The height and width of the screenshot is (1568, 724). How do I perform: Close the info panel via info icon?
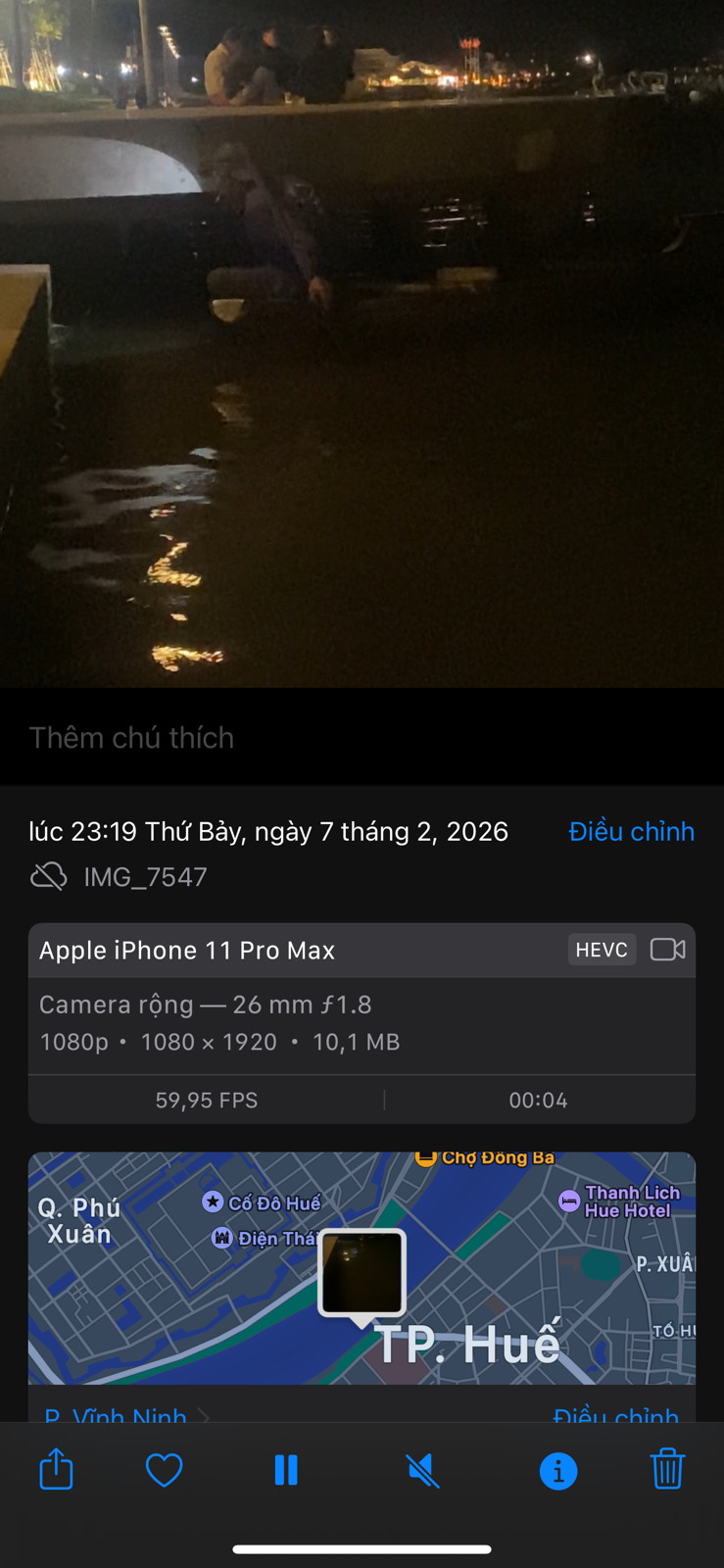[x=558, y=1470]
